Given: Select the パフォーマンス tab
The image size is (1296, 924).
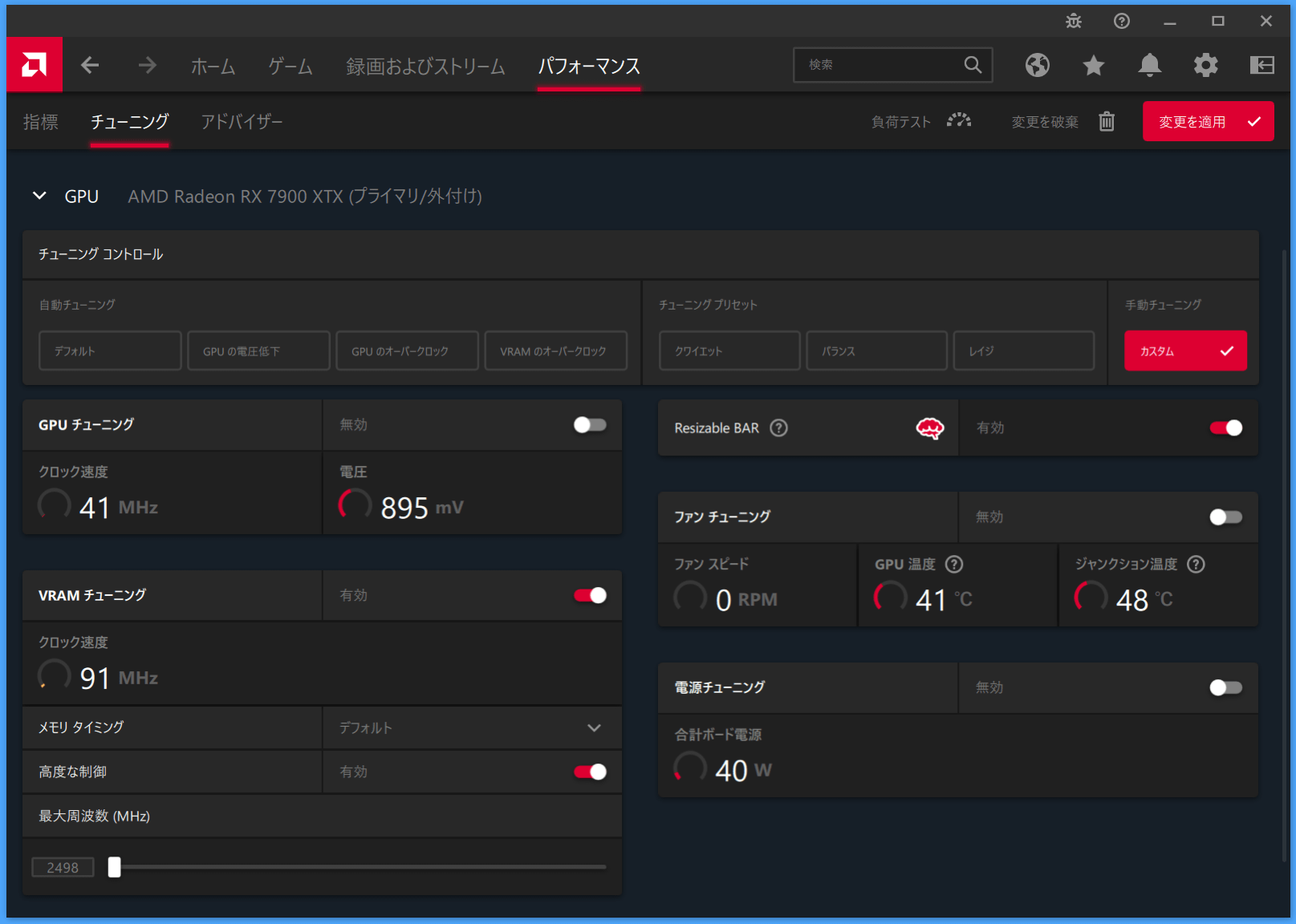Looking at the screenshot, I should pyautogui.click(x=589, y=66).
